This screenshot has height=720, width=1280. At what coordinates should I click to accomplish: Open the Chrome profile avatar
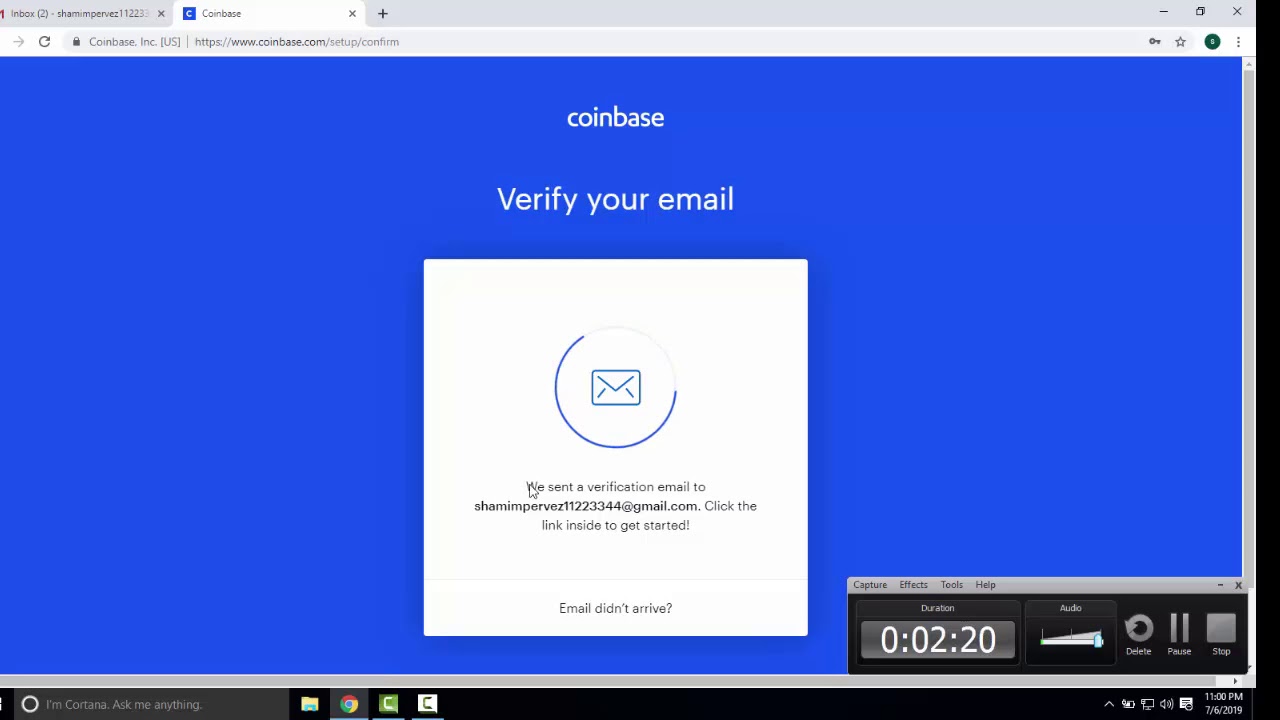[x=1212, y=42]
